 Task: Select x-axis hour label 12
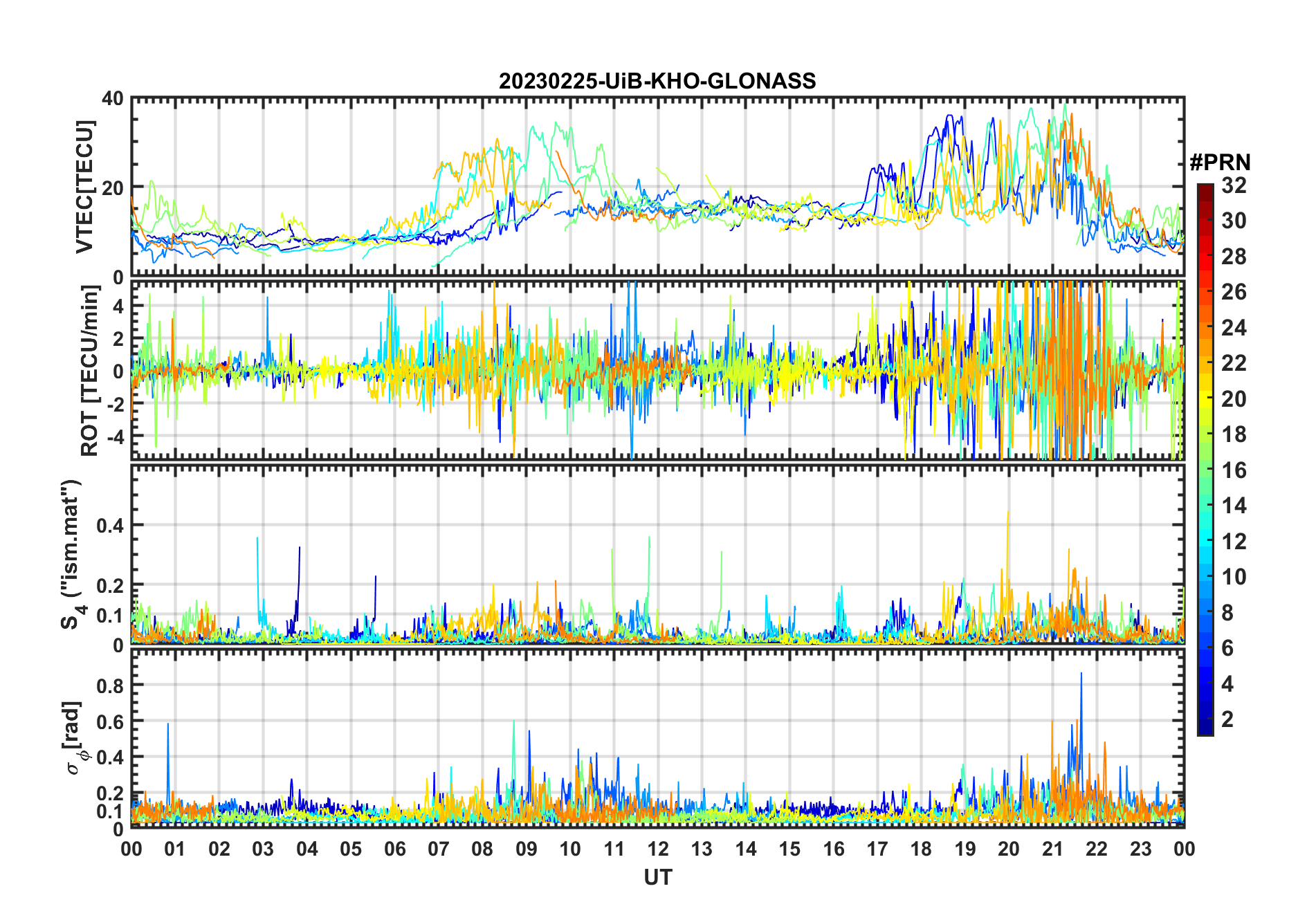point(658,849)
